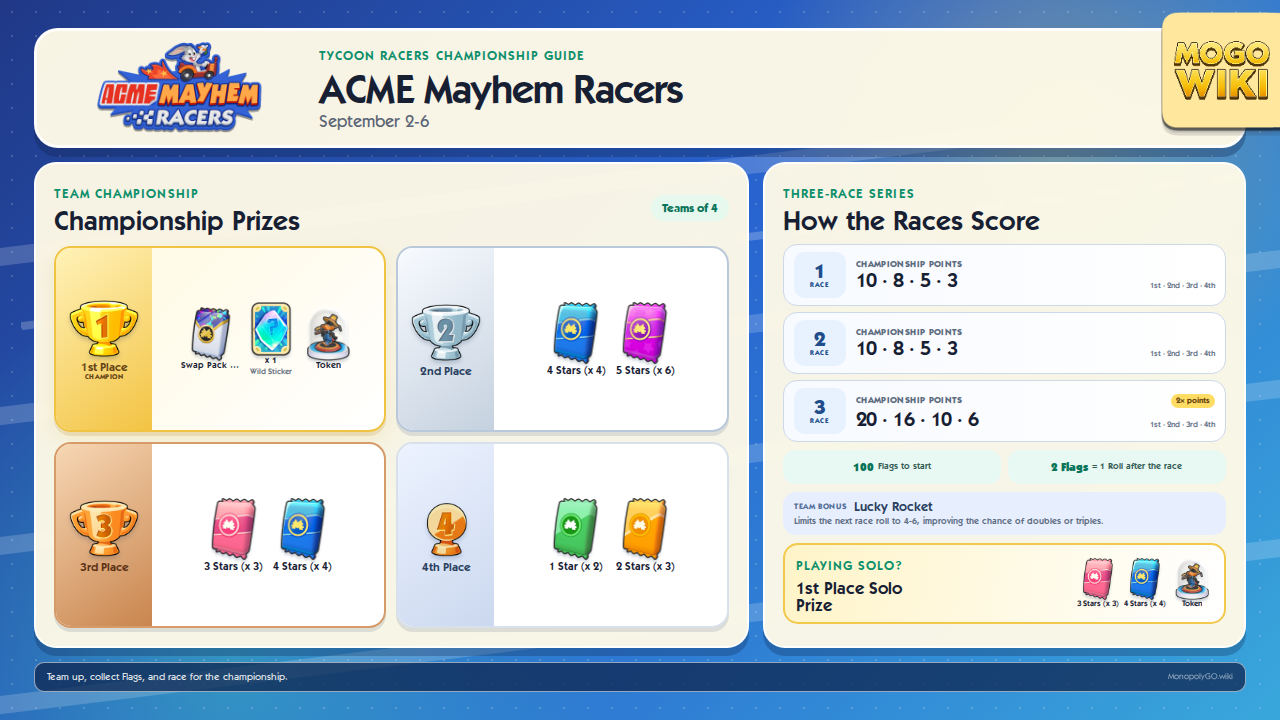Click the pink 3 Stars pack in 3rd Place

(233, 529)
